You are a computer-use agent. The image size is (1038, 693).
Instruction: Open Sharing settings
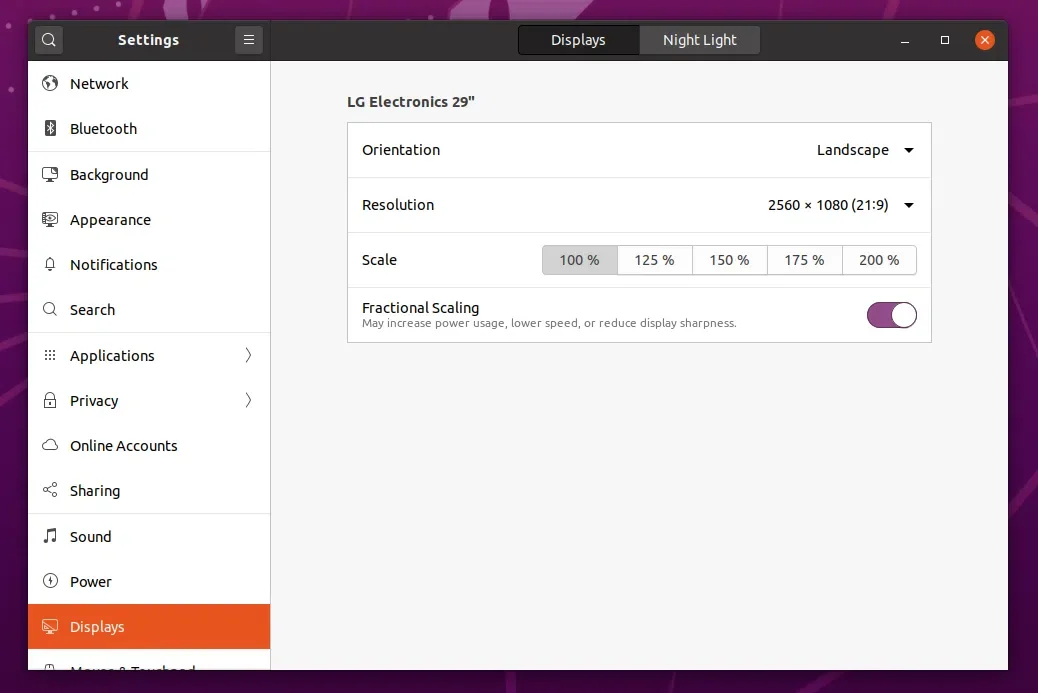149,490
